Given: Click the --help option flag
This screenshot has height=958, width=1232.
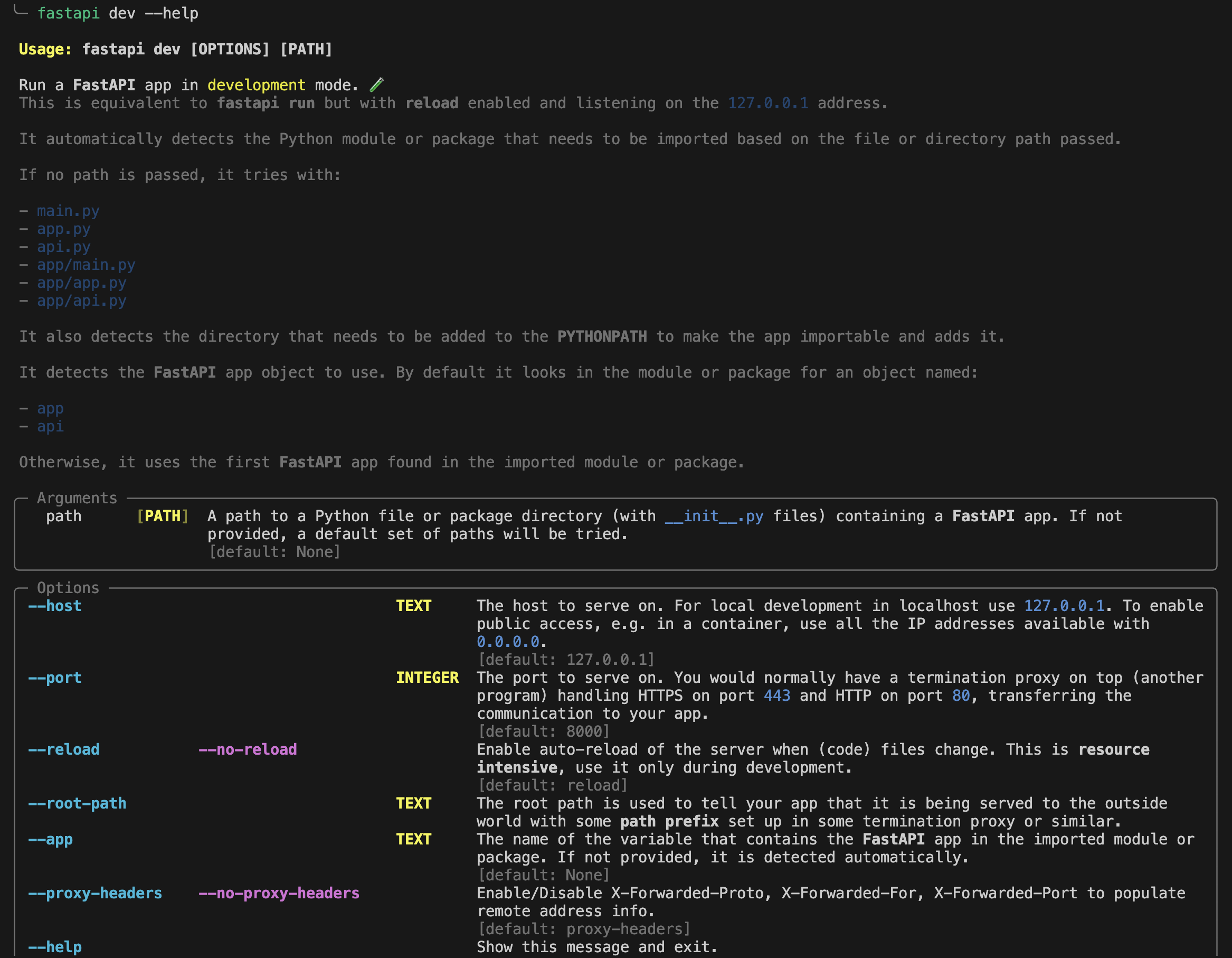Looking at the screenshot, I should point(55,947).
